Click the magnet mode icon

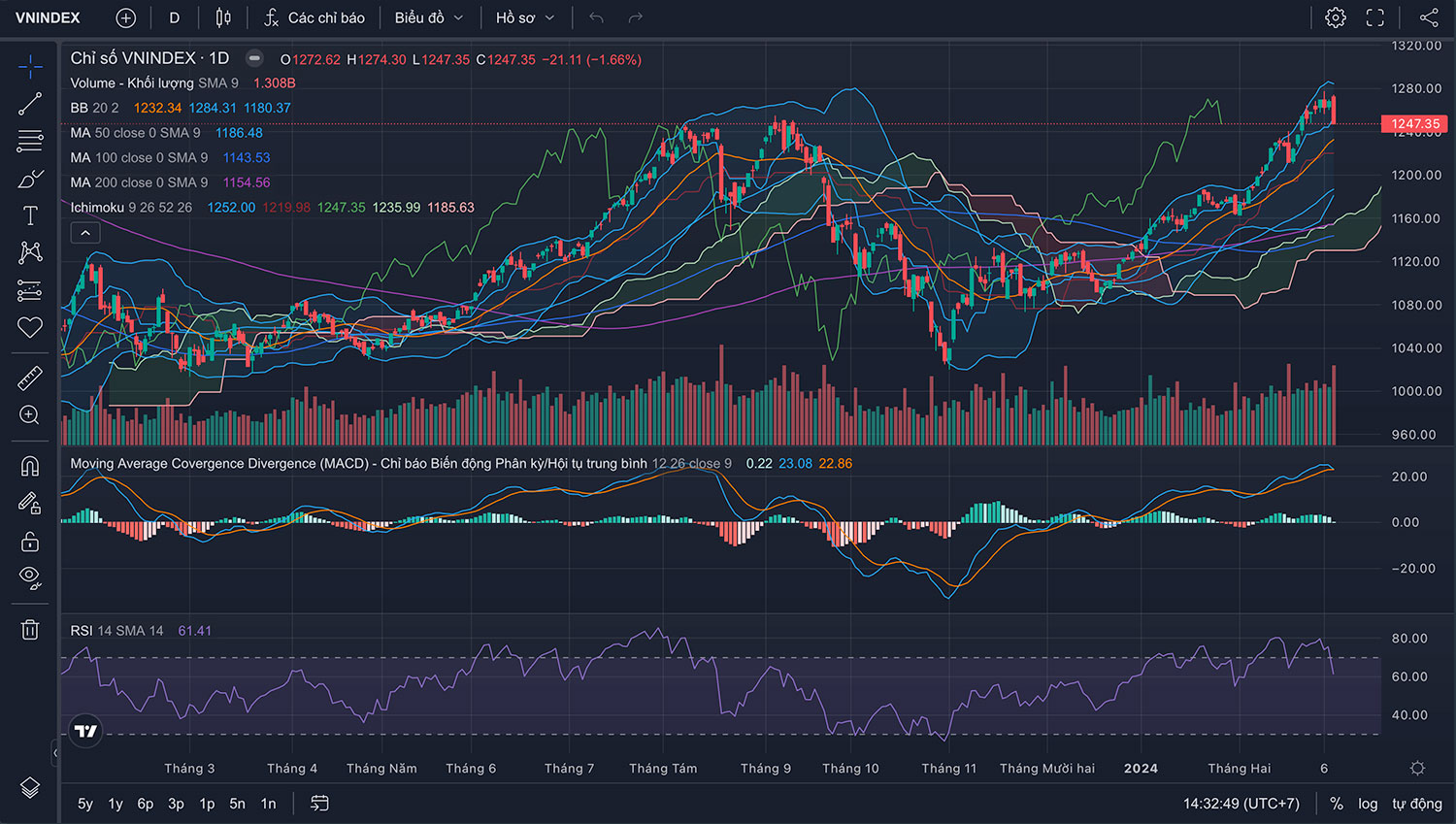[30, 466]
